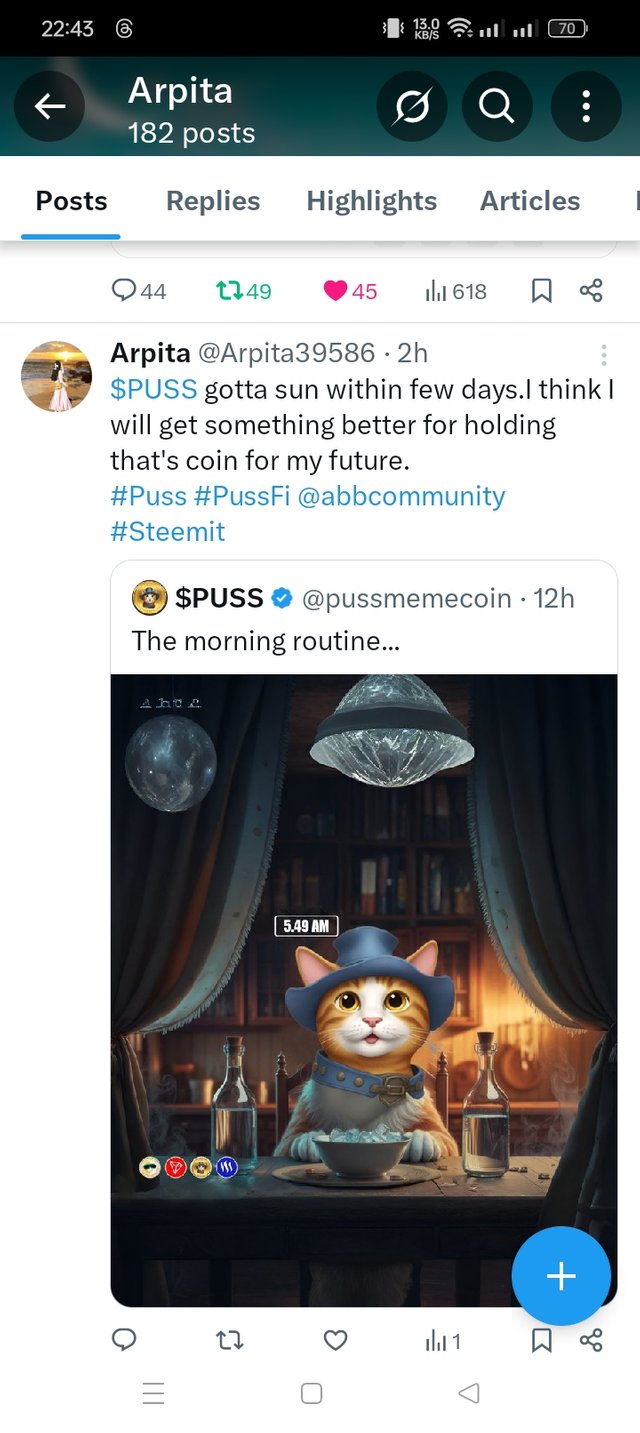This screenshot has width=640, height=1433.
Task: Open the profile three-dot overflow menu
Action: [586, 106]
